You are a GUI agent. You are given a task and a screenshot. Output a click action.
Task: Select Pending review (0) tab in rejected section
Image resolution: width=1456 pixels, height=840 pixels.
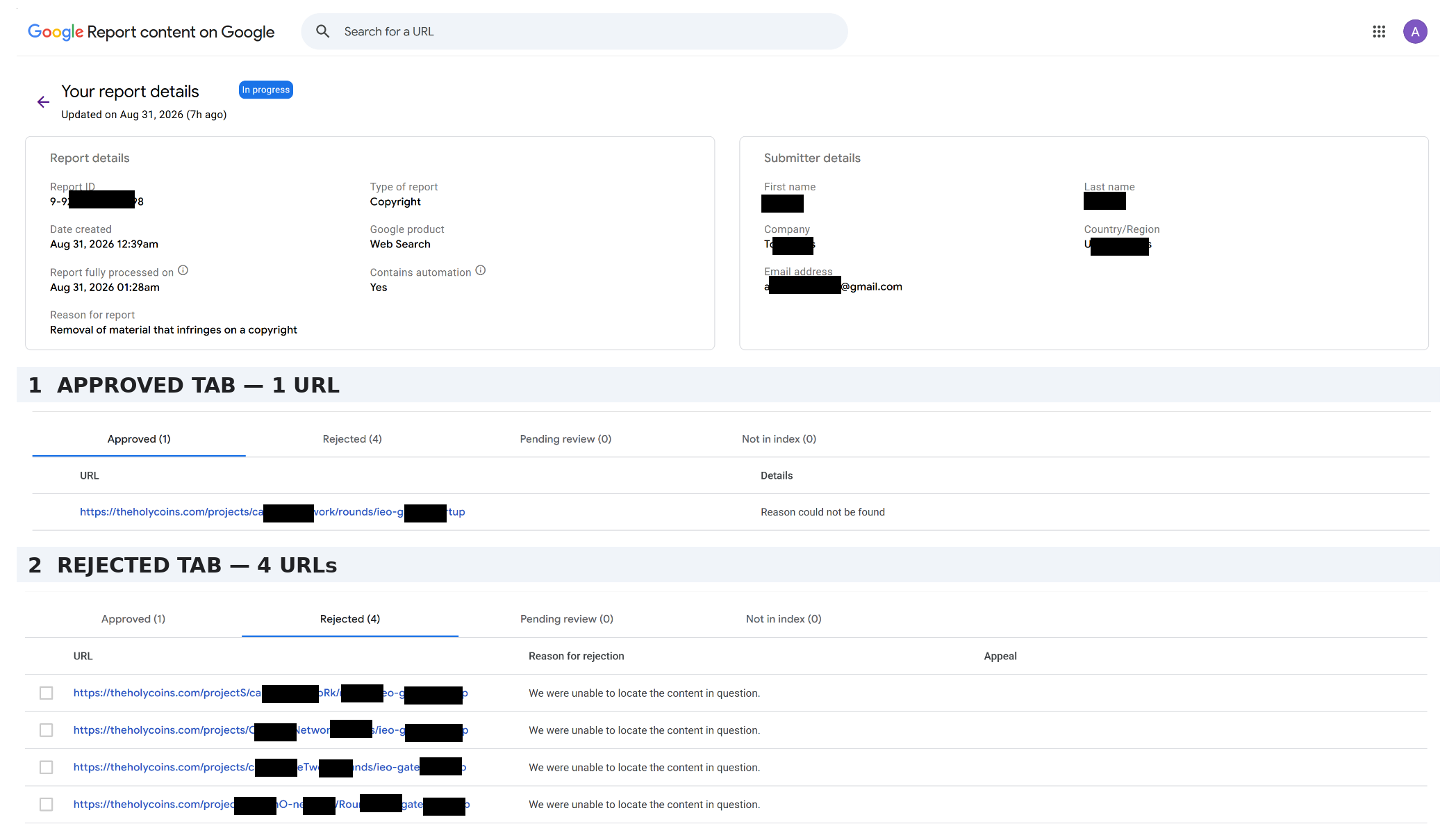pos(567,619)
